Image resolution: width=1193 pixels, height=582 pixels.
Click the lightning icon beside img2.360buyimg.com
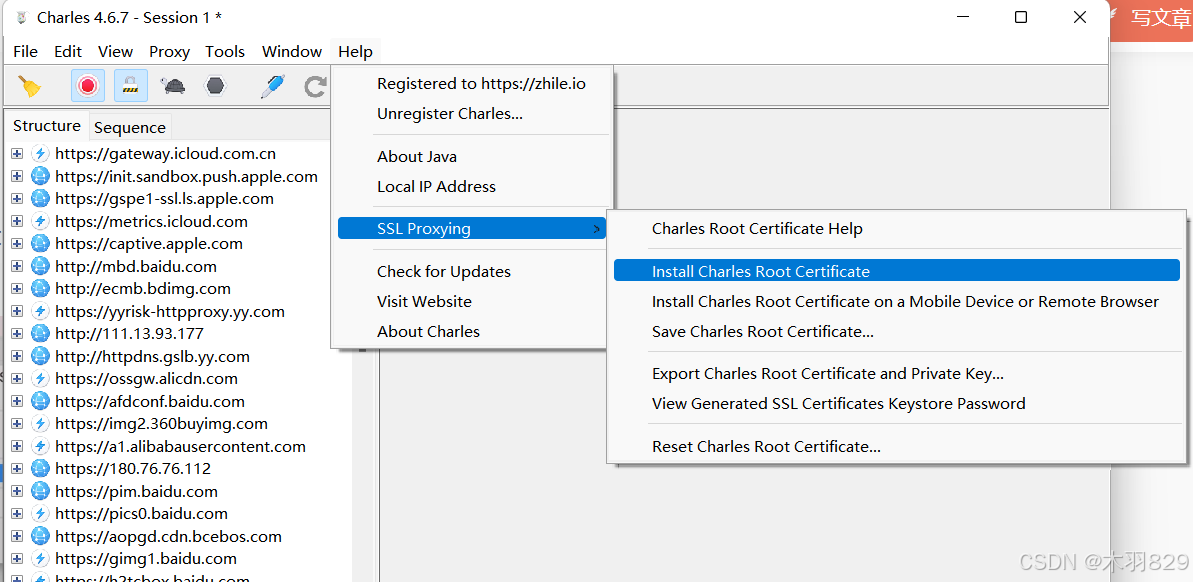click(40, 424)
